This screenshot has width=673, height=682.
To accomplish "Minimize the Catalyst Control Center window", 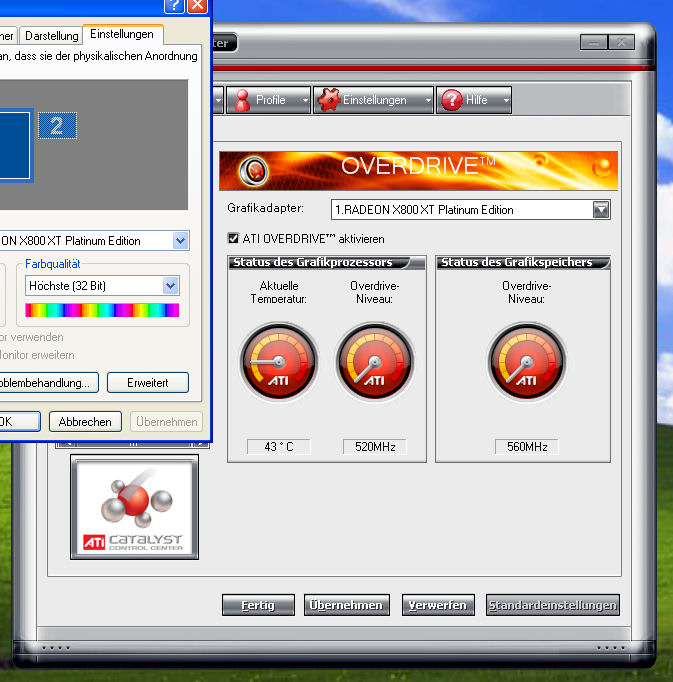I will coord(593,43).
